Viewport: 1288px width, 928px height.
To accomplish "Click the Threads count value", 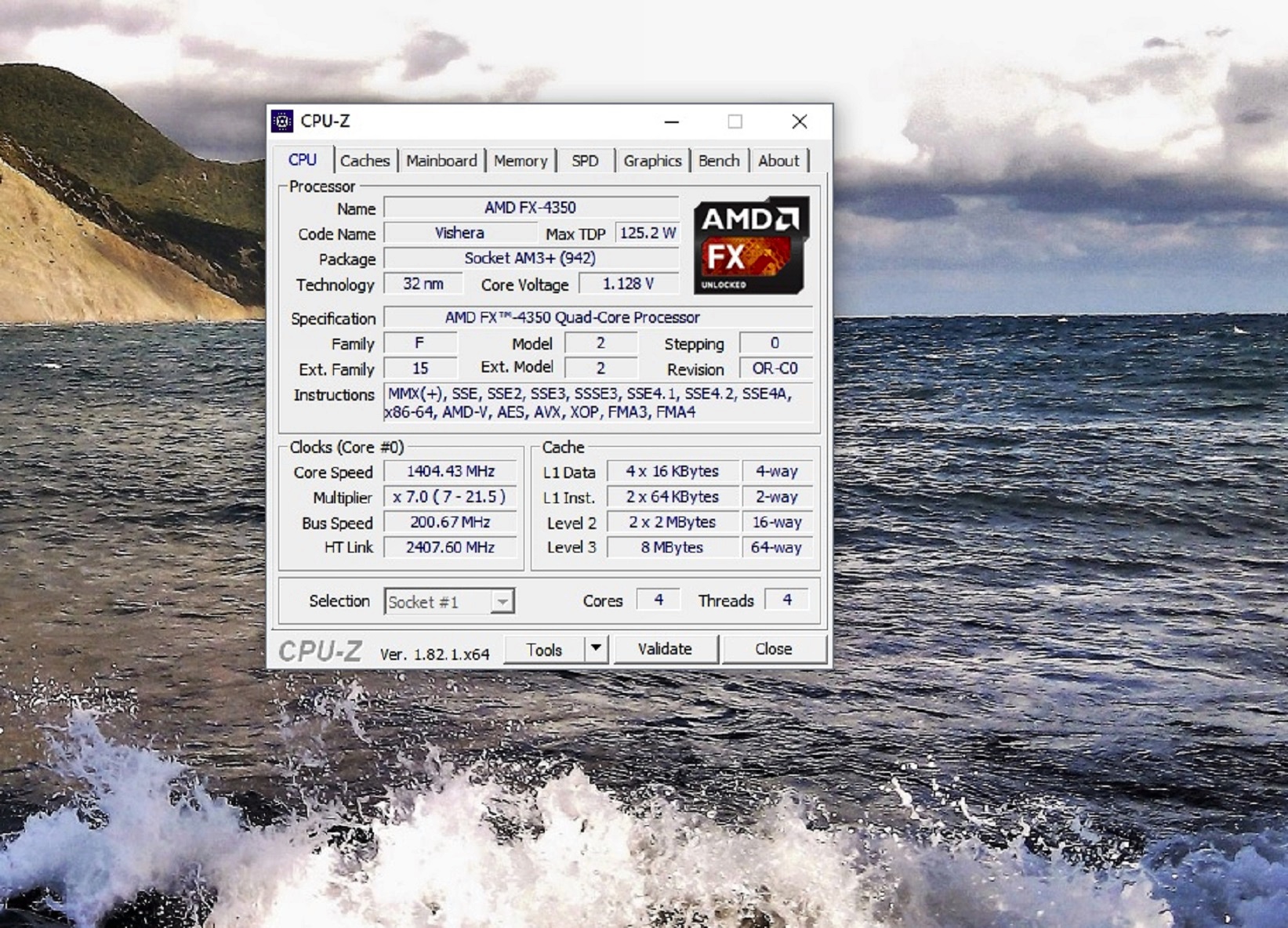I will tap(787, 600).
